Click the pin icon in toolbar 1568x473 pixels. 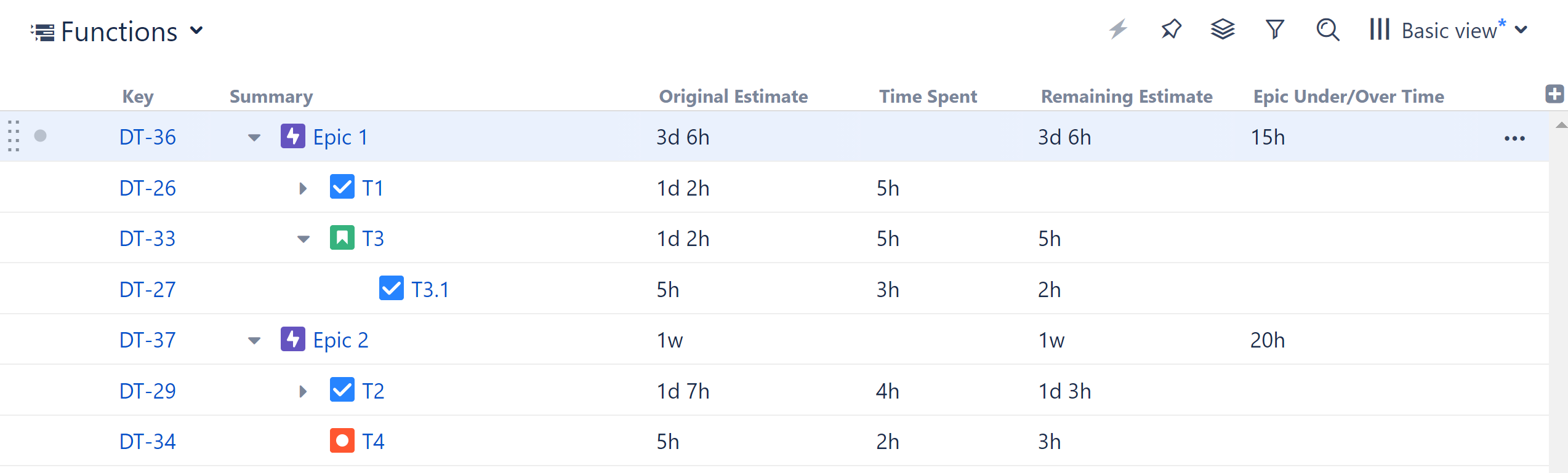click(x=1171, y=30)
